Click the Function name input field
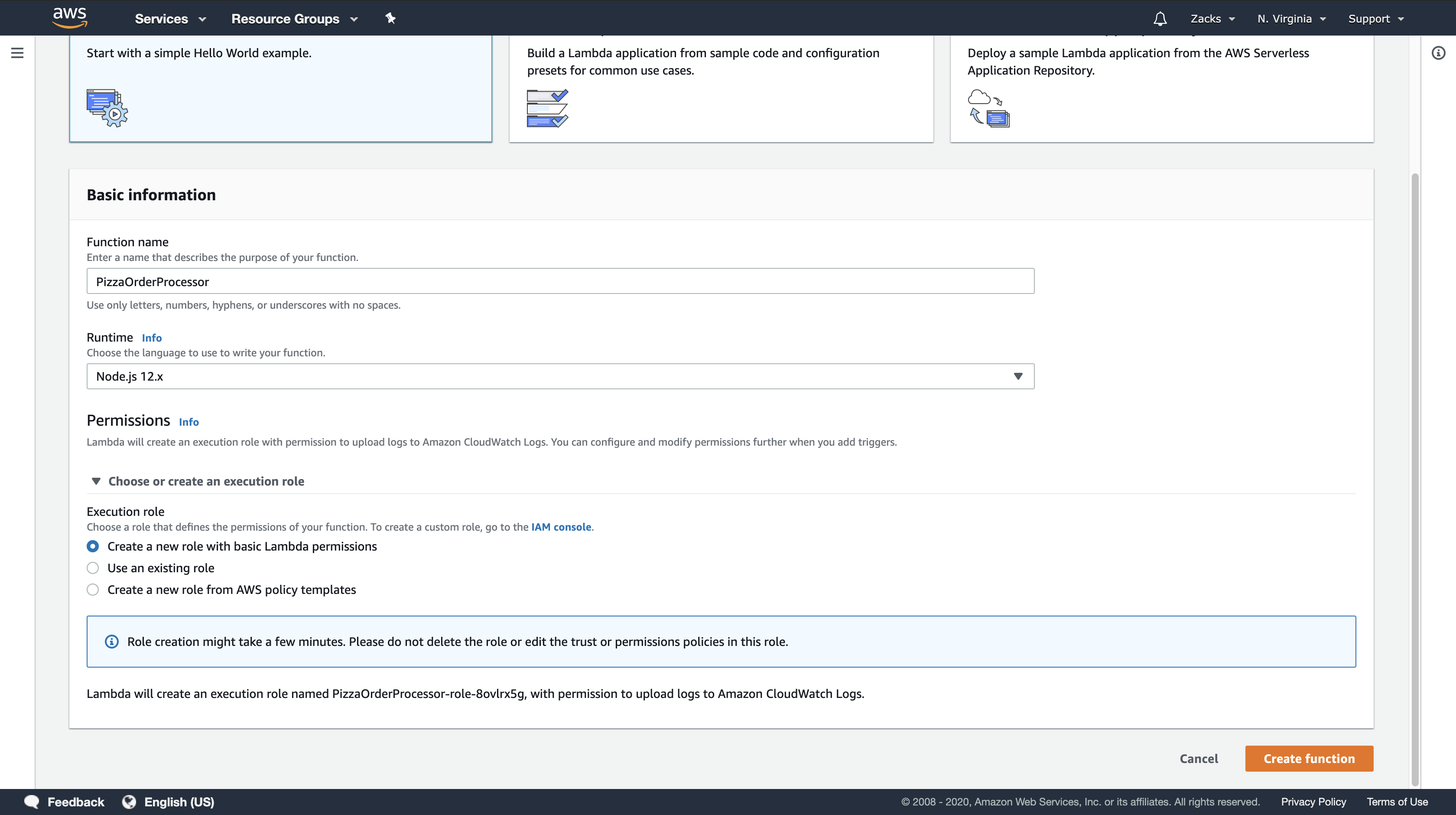 [x=560, y=281]
